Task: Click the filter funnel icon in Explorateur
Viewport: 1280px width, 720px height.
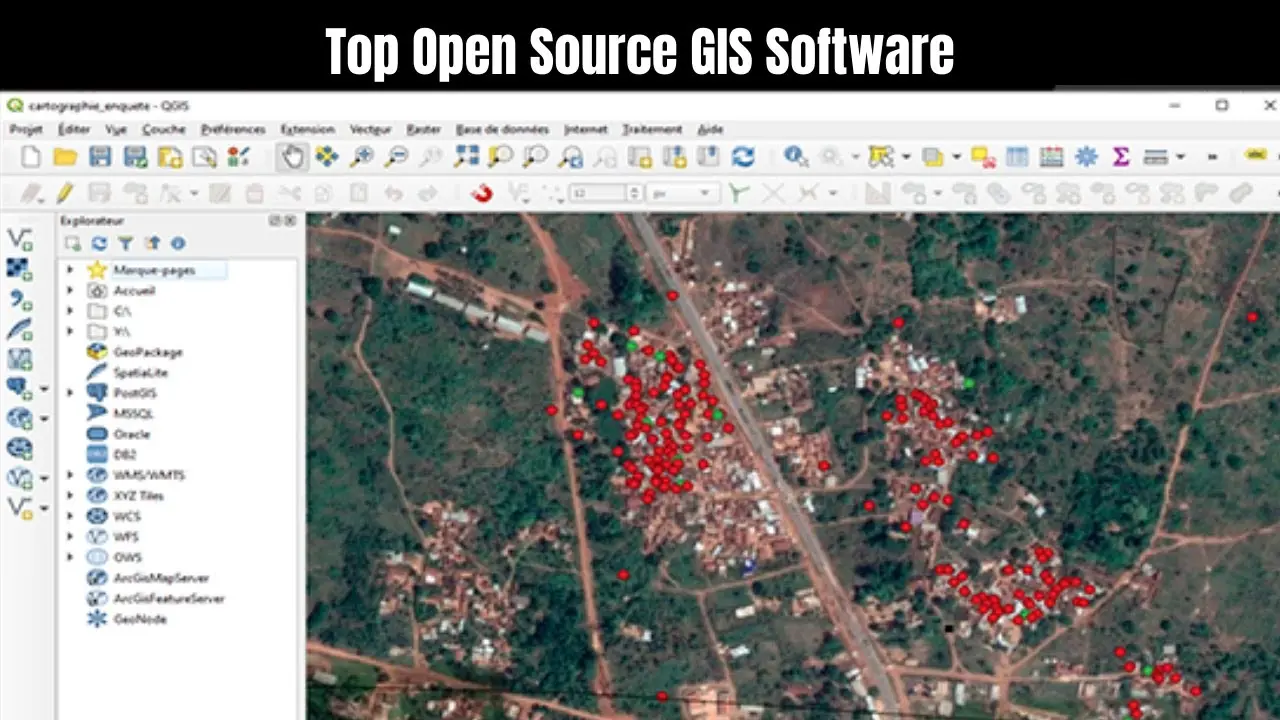Action: (125, 242)
